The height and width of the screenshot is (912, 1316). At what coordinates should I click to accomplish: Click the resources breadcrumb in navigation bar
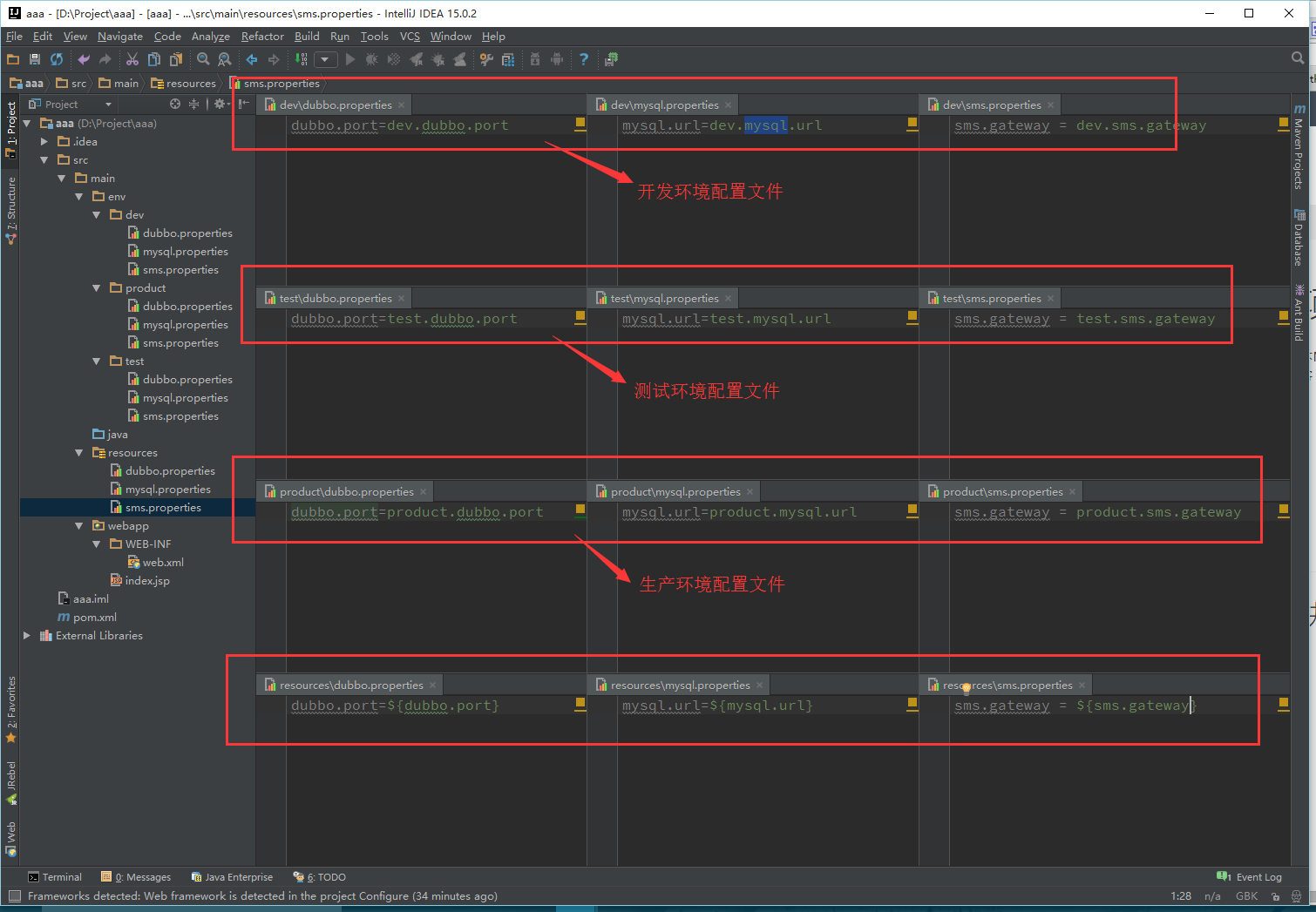pos(183,84)
